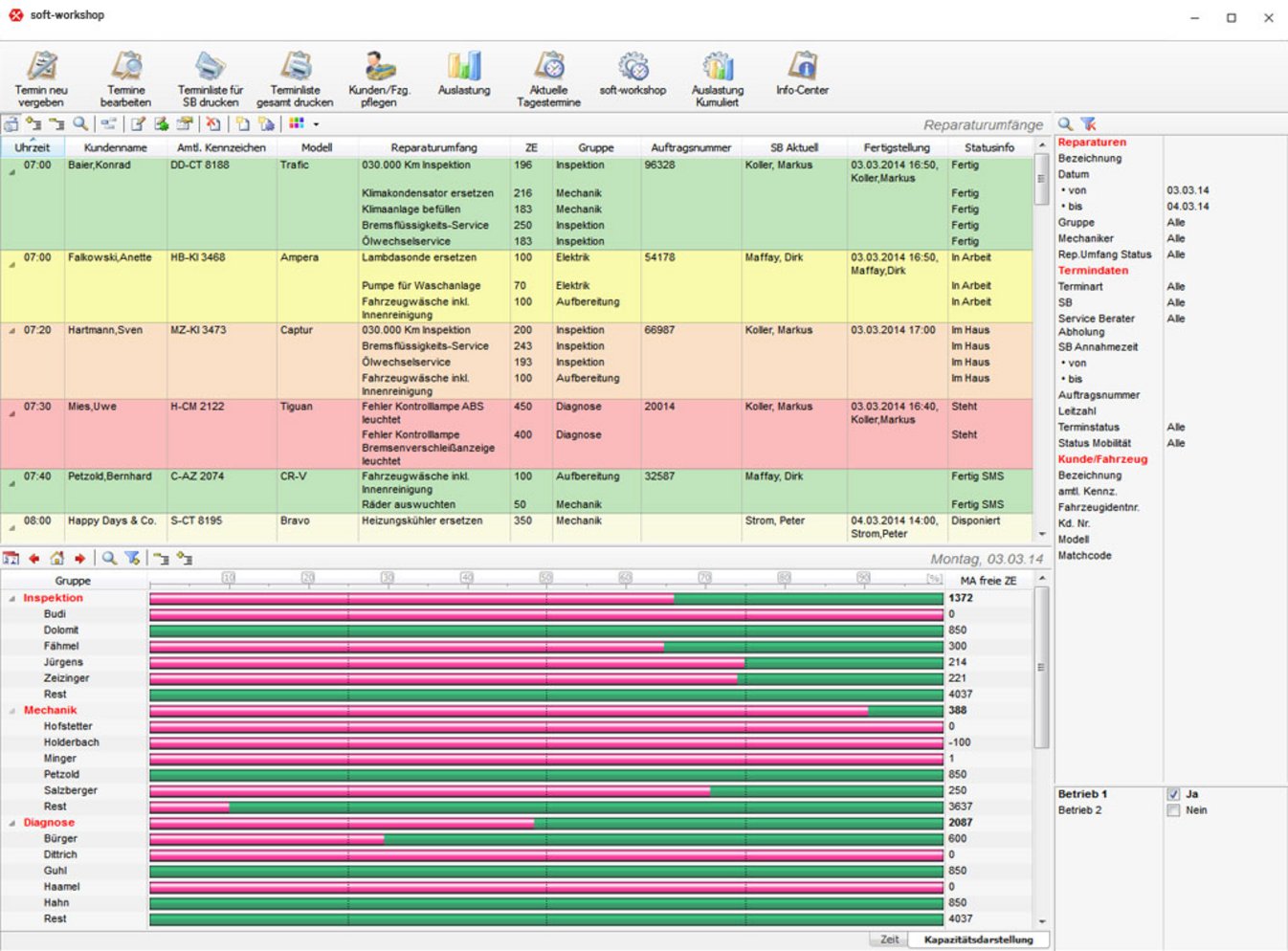Select the Kapazitätsdarstellung tab

click(x=978, y=940)
